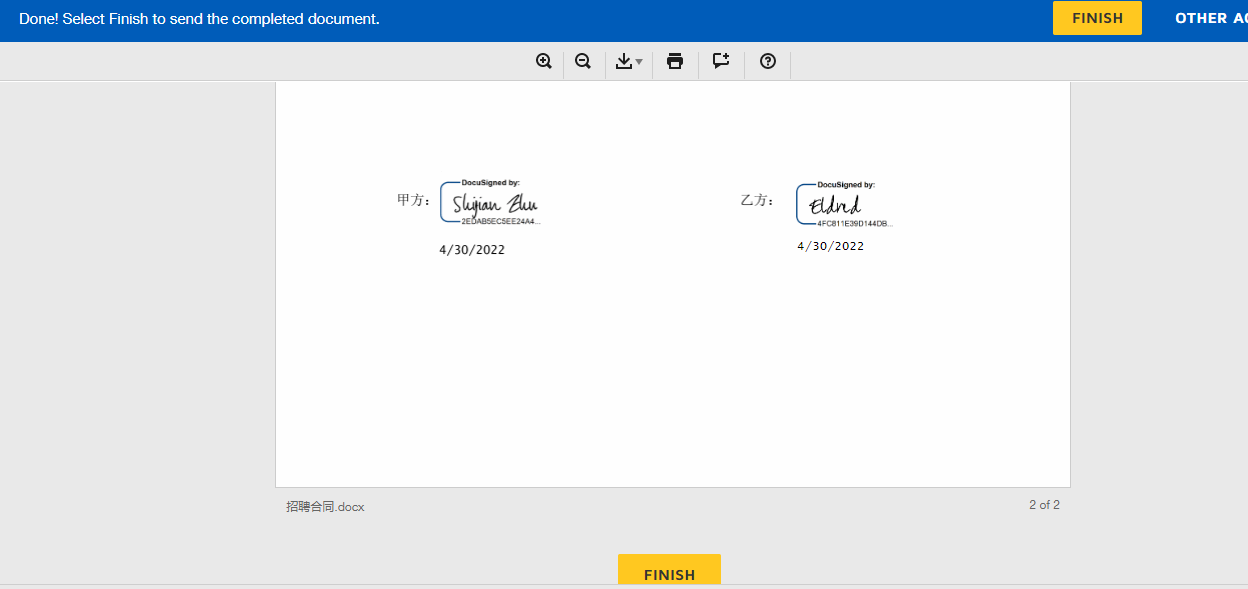Click the 甲方 party label
This screenshot has height=589, width=1248.
pos(413,200)
